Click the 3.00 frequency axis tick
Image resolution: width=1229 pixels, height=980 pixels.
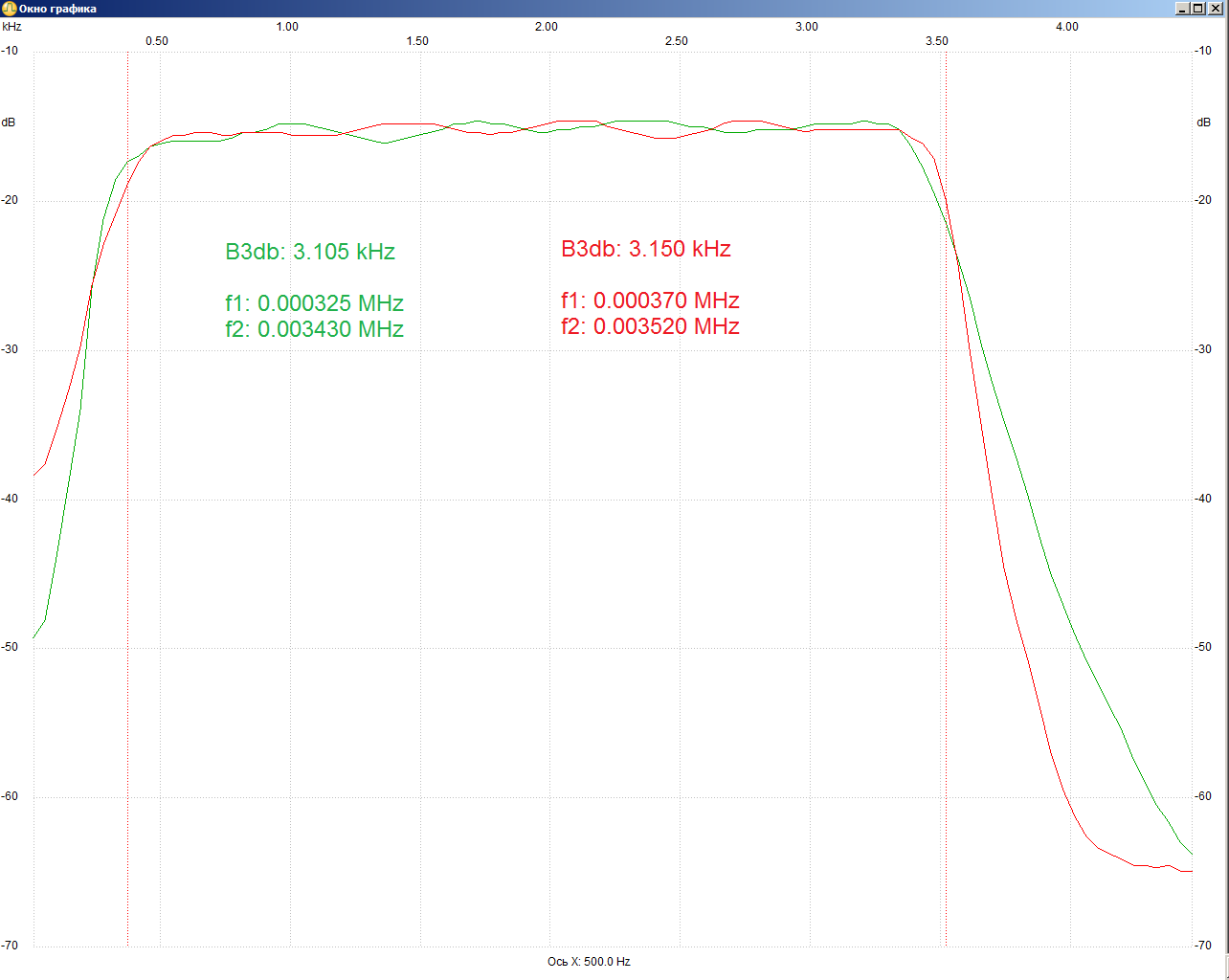(x=807, y=27)
